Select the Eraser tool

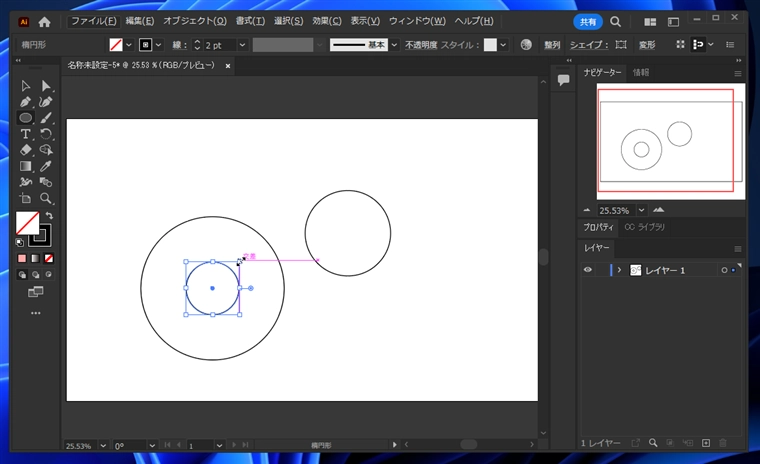click(25, 150)
